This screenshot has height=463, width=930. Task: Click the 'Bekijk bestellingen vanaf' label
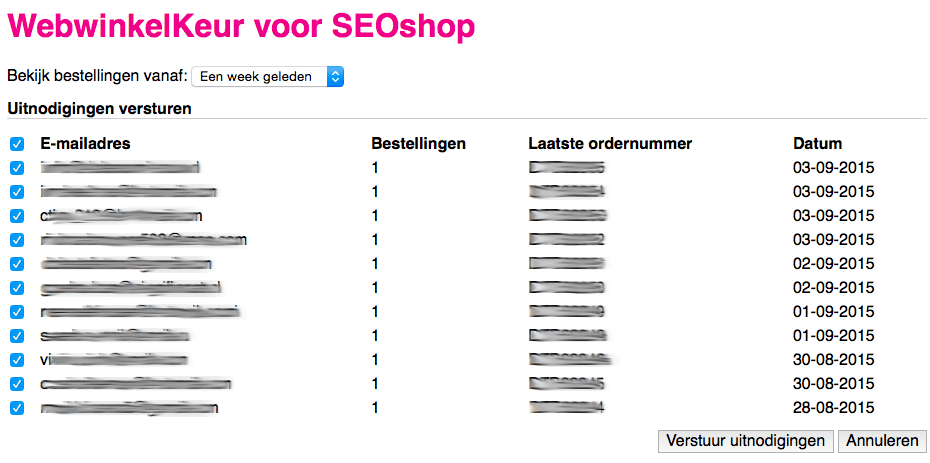point(96,76)
